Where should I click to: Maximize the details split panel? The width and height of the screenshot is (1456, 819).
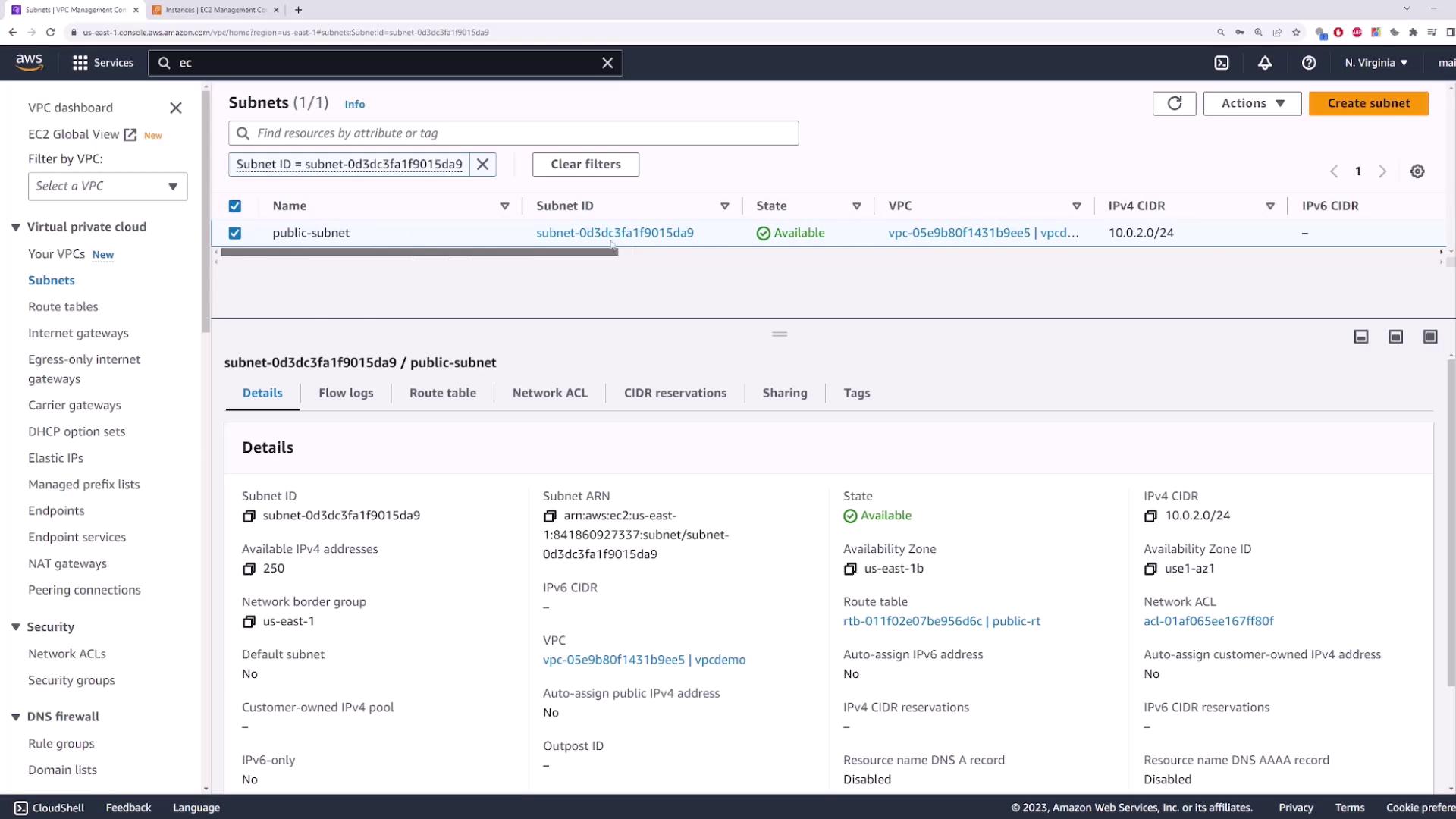[x=1430, y=337]
